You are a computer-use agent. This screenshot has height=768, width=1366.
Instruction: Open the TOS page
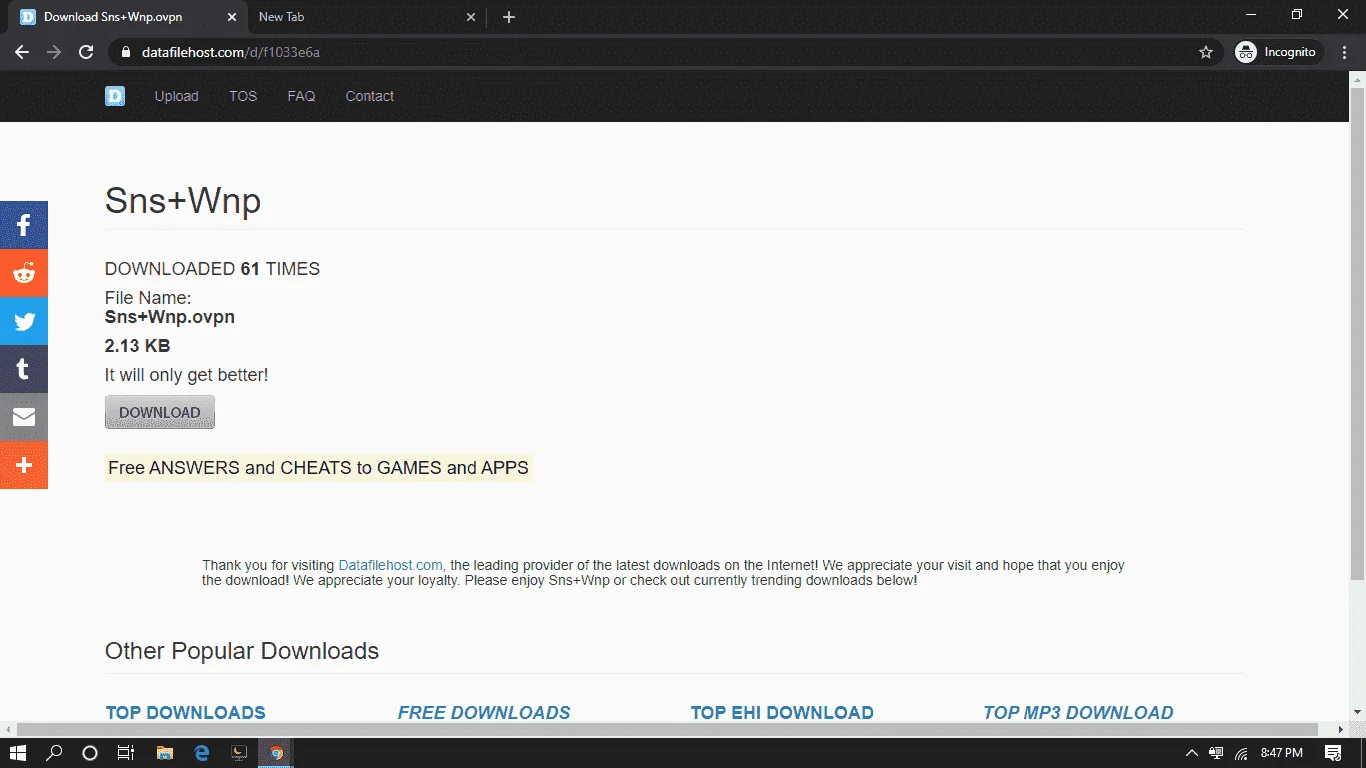tap(243, 96)
